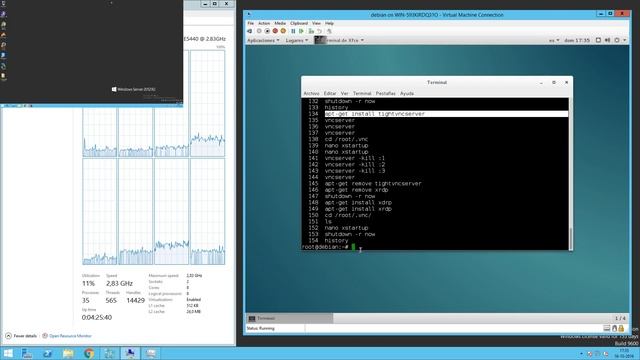Click the Terminal window vertical scrollbar
640x360 pixels.
(571, 173)
